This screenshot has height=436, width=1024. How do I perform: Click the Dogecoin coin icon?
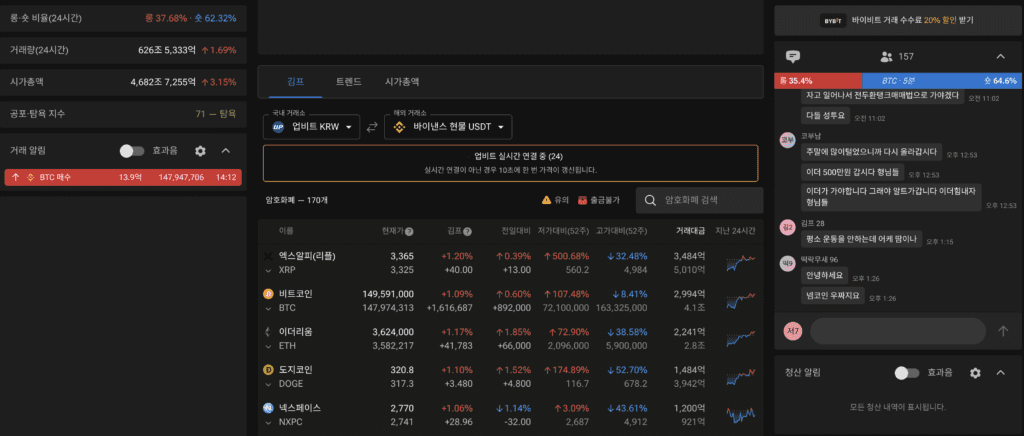[x=268, y=369]
